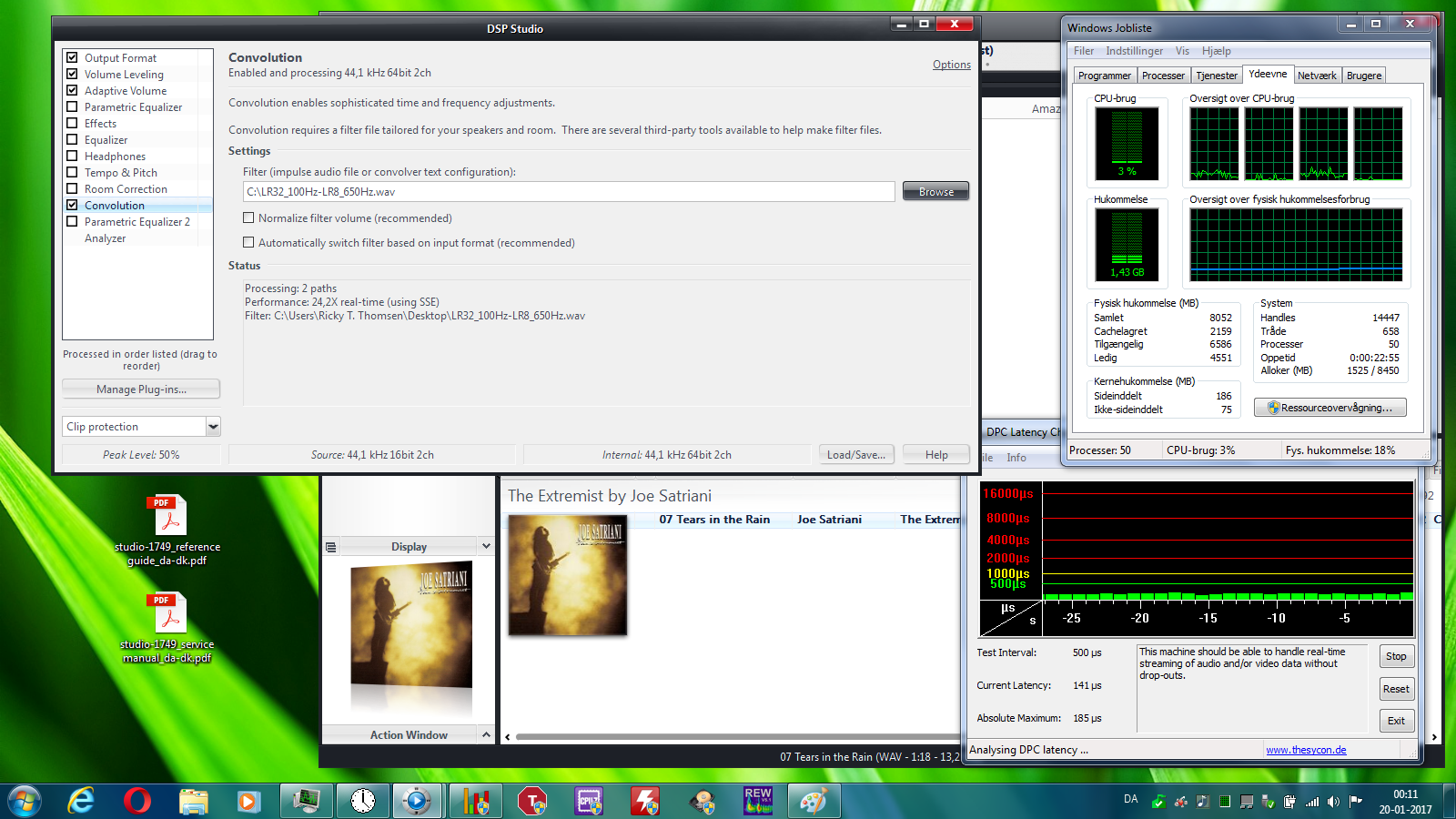The height and width of the screenshot is (819, 1456).
Task: Click The Extremist album cover thumbnail
Action: pos(568,574)
